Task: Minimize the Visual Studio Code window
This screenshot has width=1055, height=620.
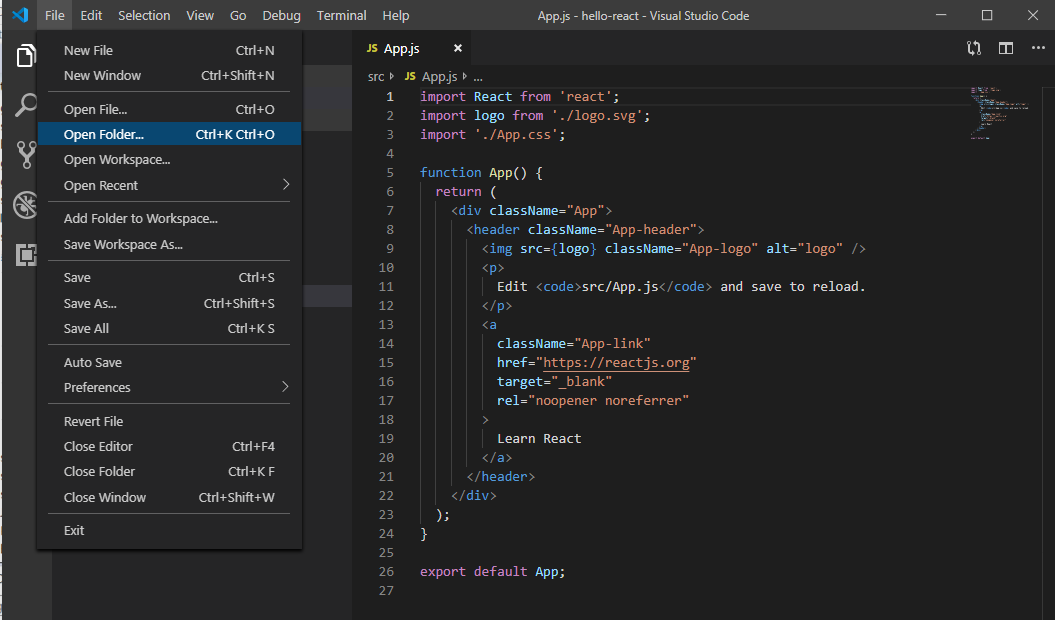Action: 941,15
